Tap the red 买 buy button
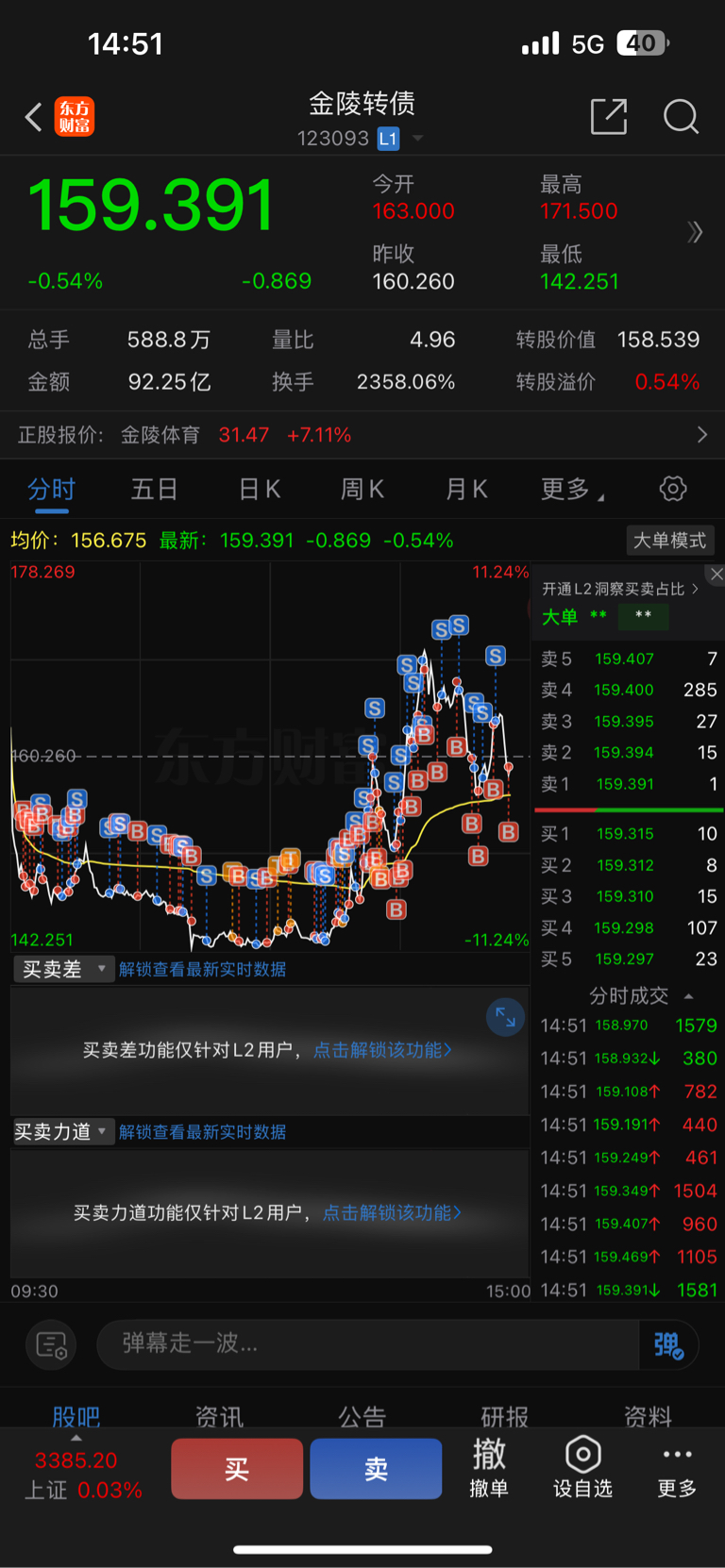This screenshot has width=725, height=1568. click(x=237, y=1469)
